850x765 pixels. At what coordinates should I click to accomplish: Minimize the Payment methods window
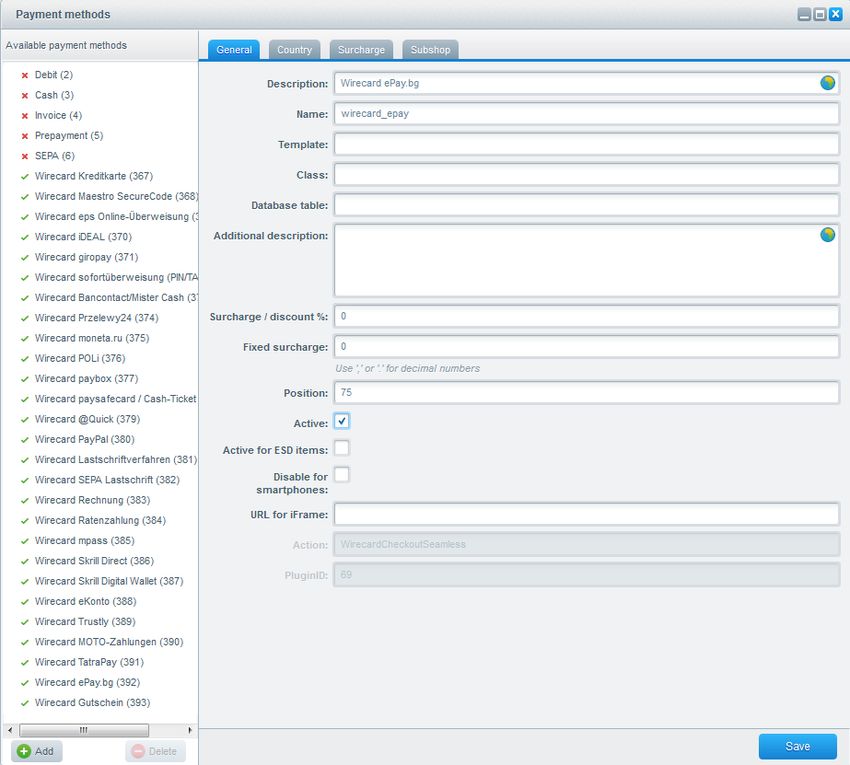pos(804,15)
